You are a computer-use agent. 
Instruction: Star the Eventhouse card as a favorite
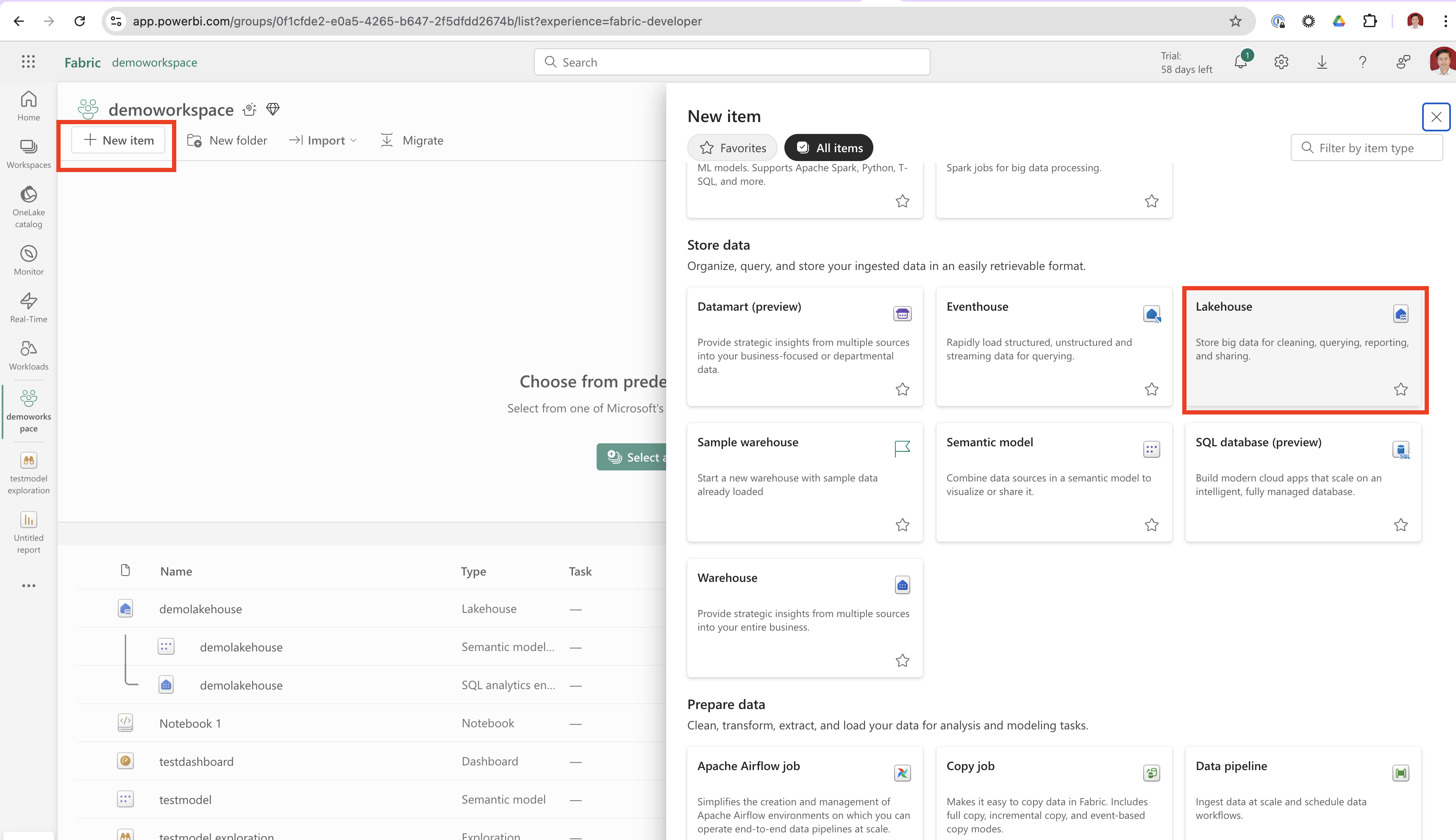tap(1151, 389)
